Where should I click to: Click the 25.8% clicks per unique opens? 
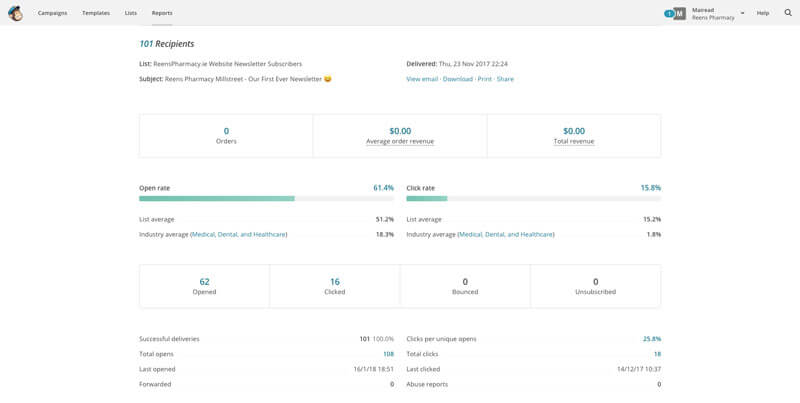(x=652, y=339)
